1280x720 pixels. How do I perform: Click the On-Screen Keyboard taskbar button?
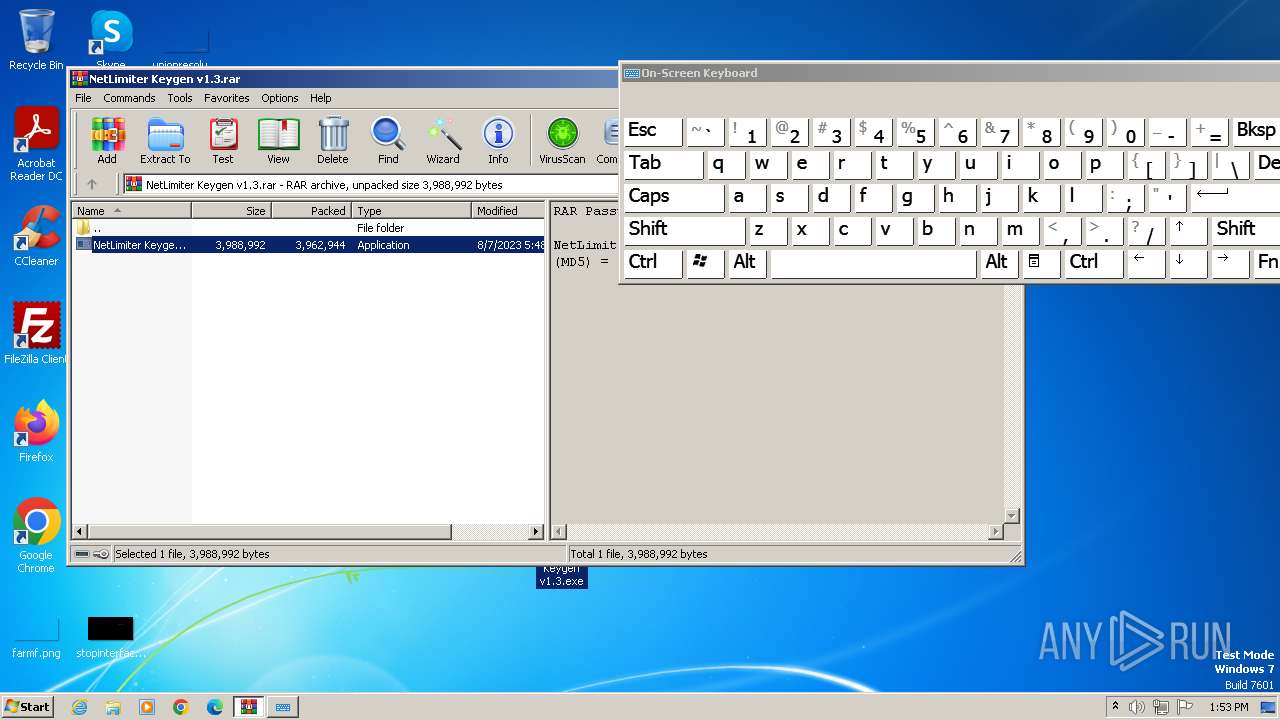[x=283, y=707]
